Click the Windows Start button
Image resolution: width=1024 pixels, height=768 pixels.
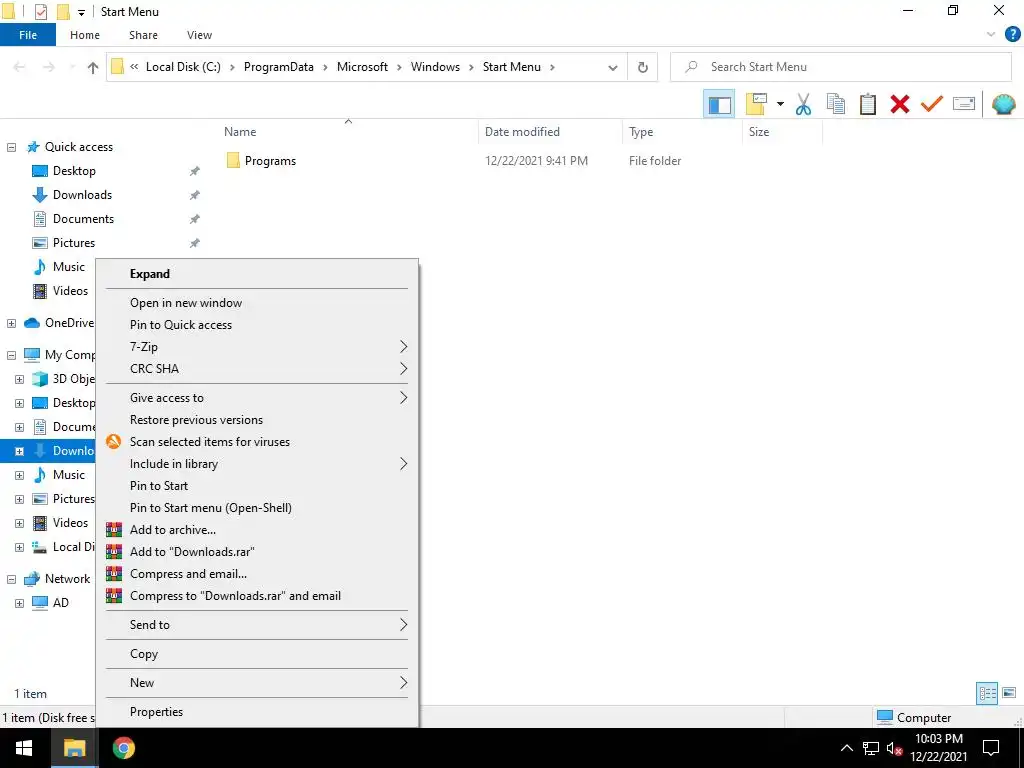pyautogui.click(x=24, y=748)
